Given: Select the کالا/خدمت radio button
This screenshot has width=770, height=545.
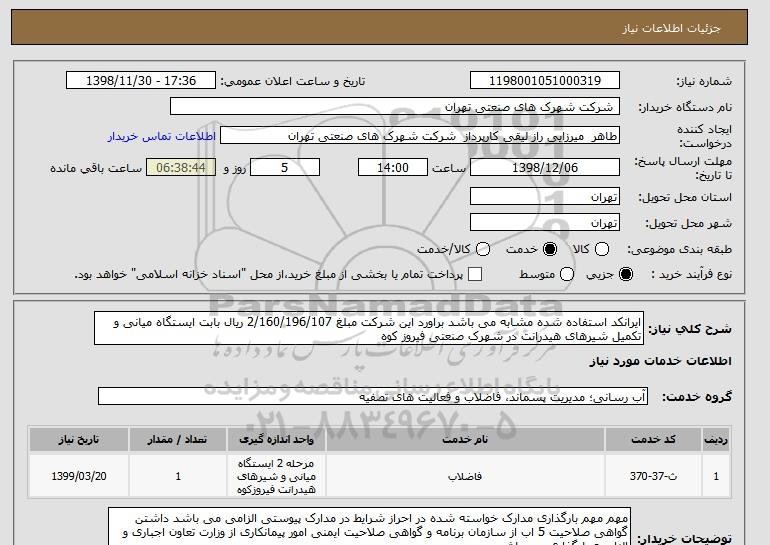Looking at the screenshot, I should pos(483,249).
